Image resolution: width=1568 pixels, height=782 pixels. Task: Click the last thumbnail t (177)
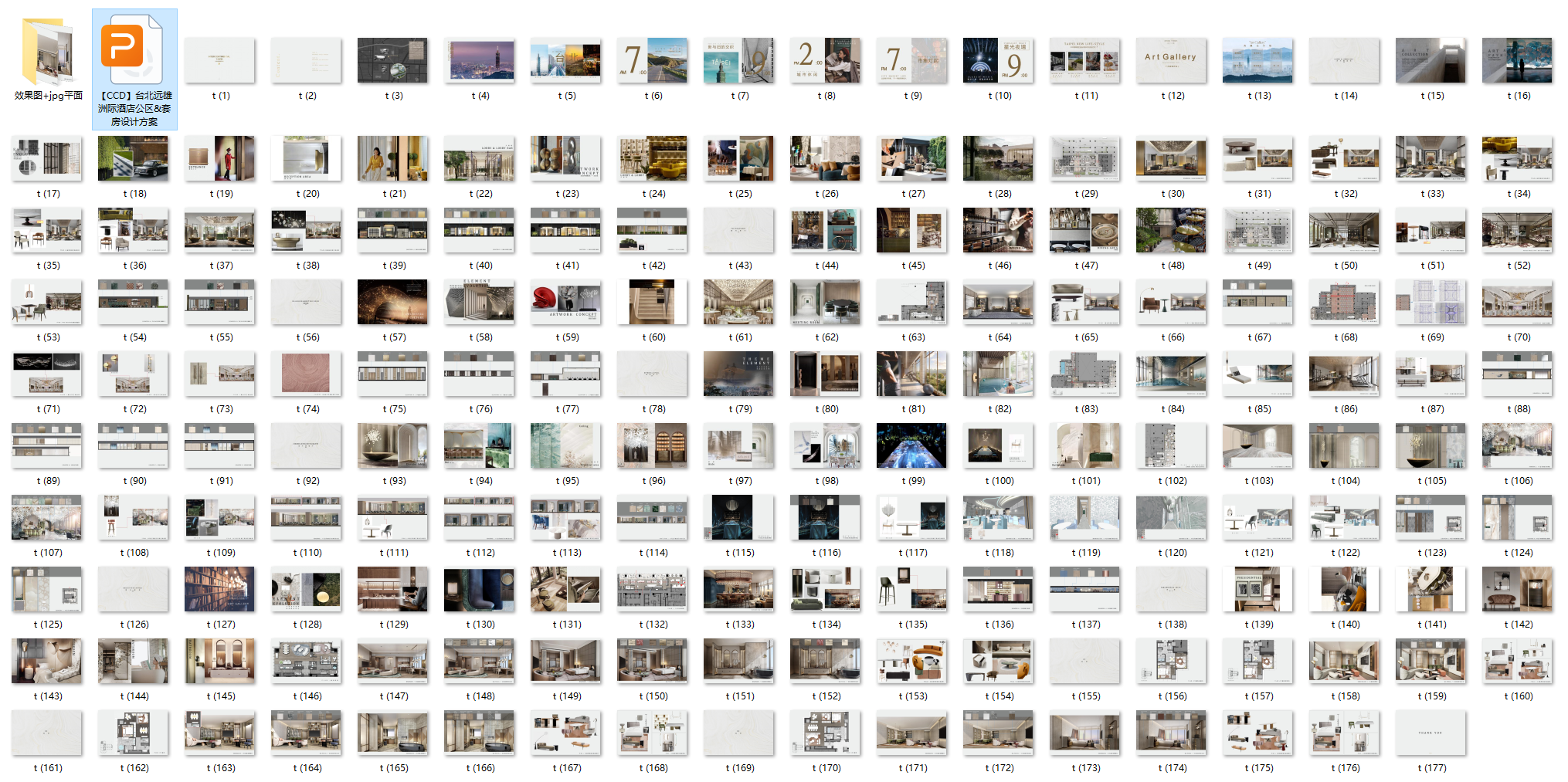click(x=1431, y=733)
